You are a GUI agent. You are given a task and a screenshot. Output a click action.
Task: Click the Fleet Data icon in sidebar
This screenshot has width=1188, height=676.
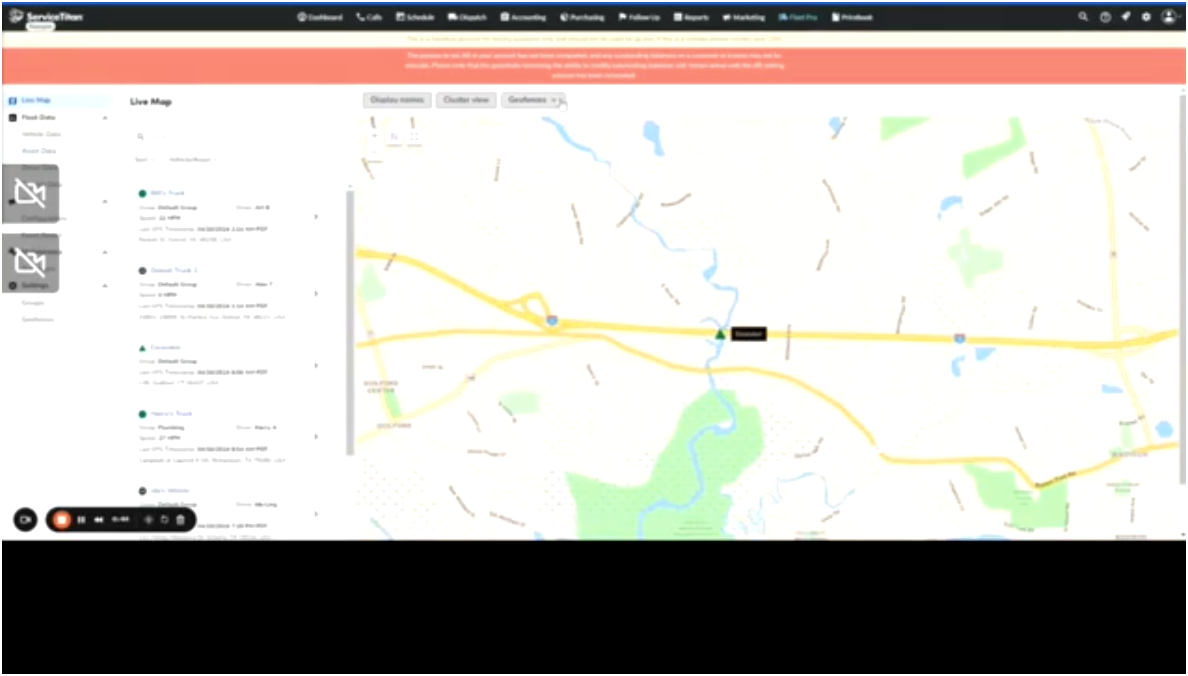coord(12,117)
